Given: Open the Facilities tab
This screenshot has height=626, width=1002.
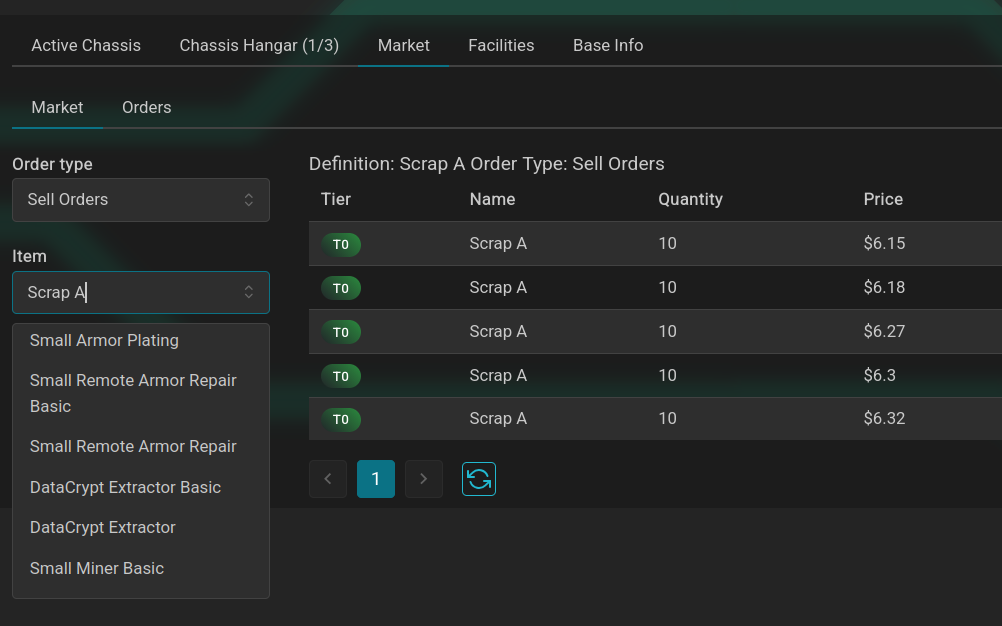Looking at the screenshot, I should 501,45.
